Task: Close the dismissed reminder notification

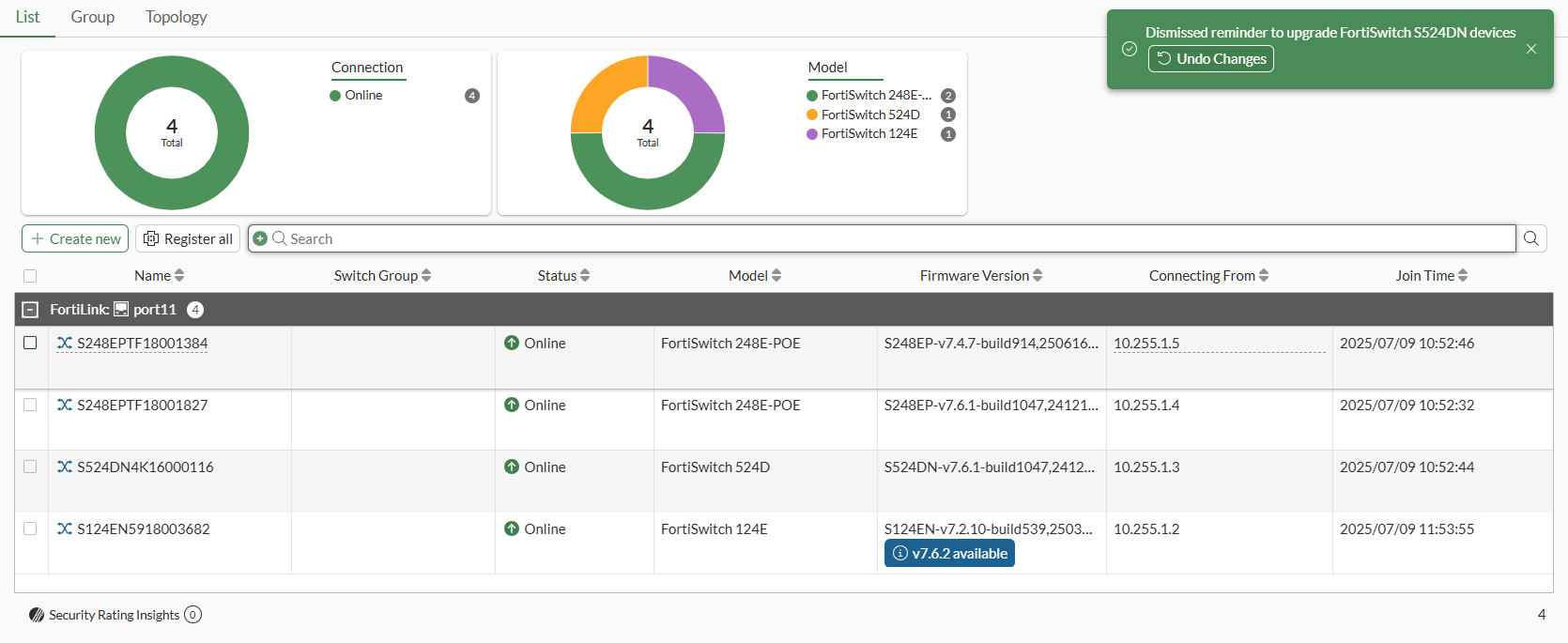Action: pyautogui.click(x=1531, y=49)
